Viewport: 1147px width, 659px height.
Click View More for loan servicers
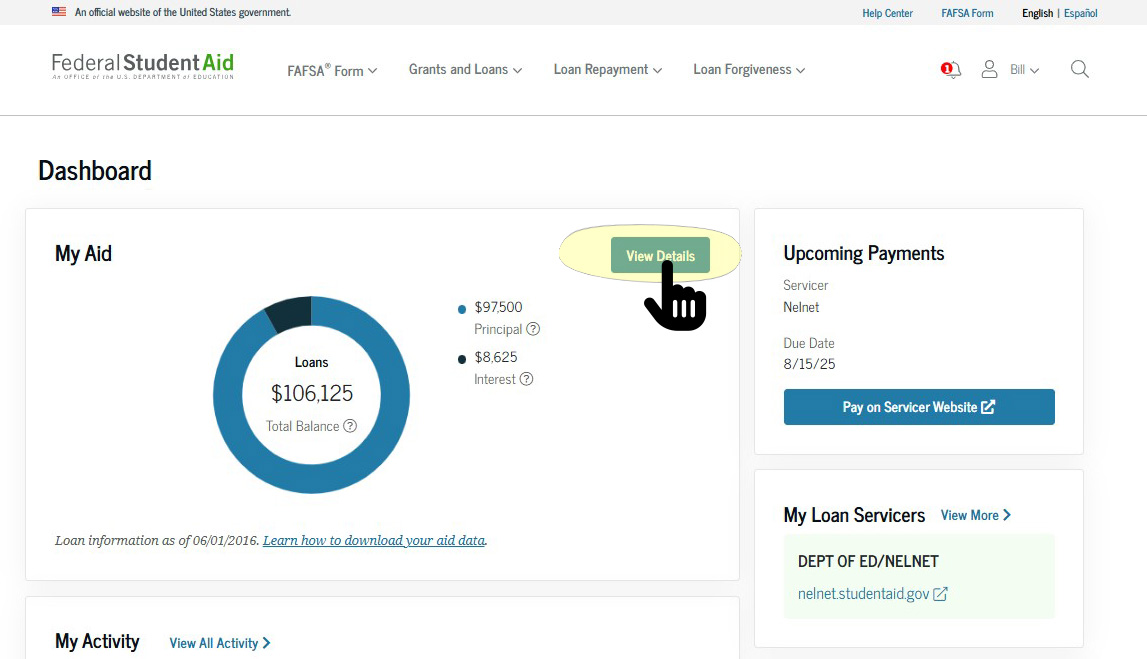(x=975, y=515)
